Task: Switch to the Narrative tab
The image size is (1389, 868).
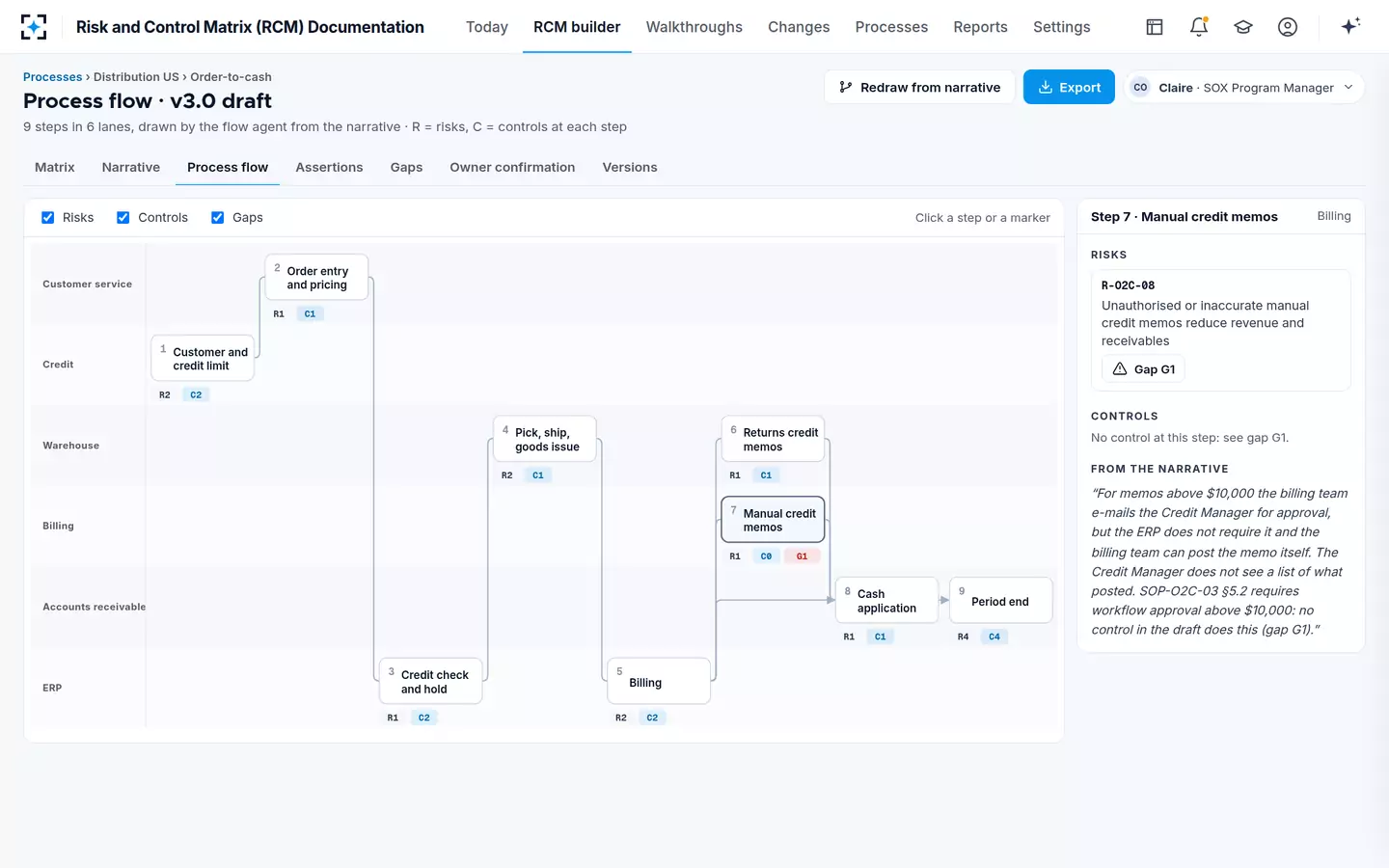Action: coord(131,167)
